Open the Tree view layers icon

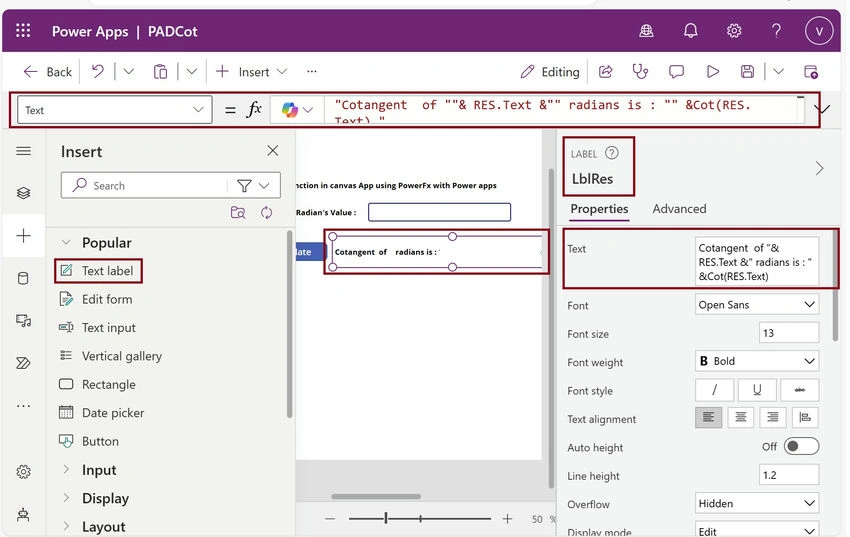[23, 193]
